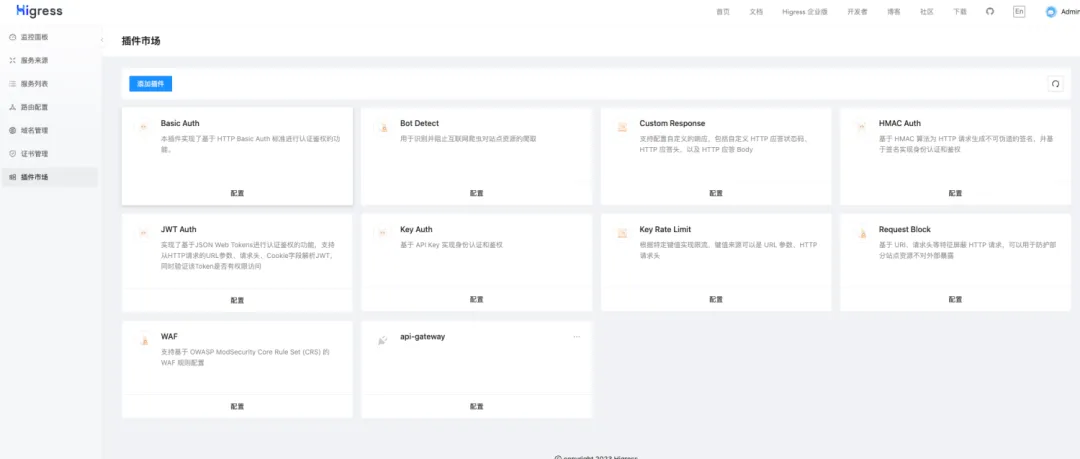
Task: Click the blue 添加插件 button
Action: tap(151, 84)
